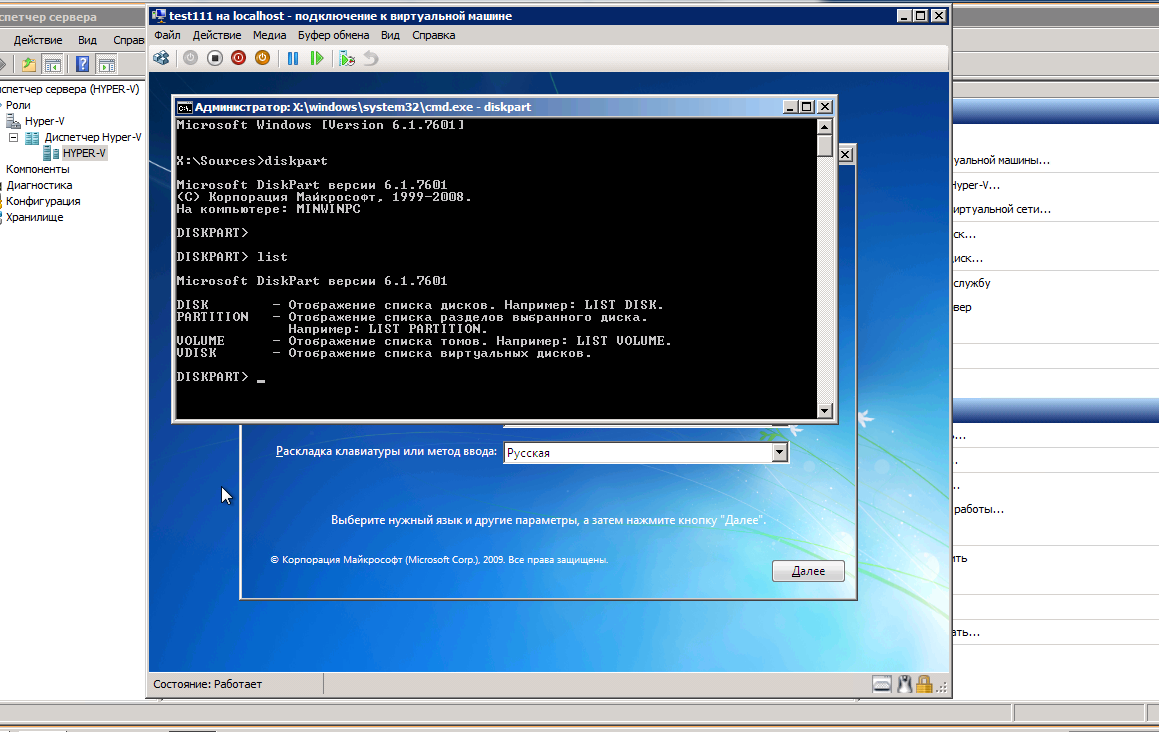Viewport: 1159px width, 732px height.
Task: Click 'Раскладка клавиатуры или метод ввода' label
Action: (x=387, y=451)
